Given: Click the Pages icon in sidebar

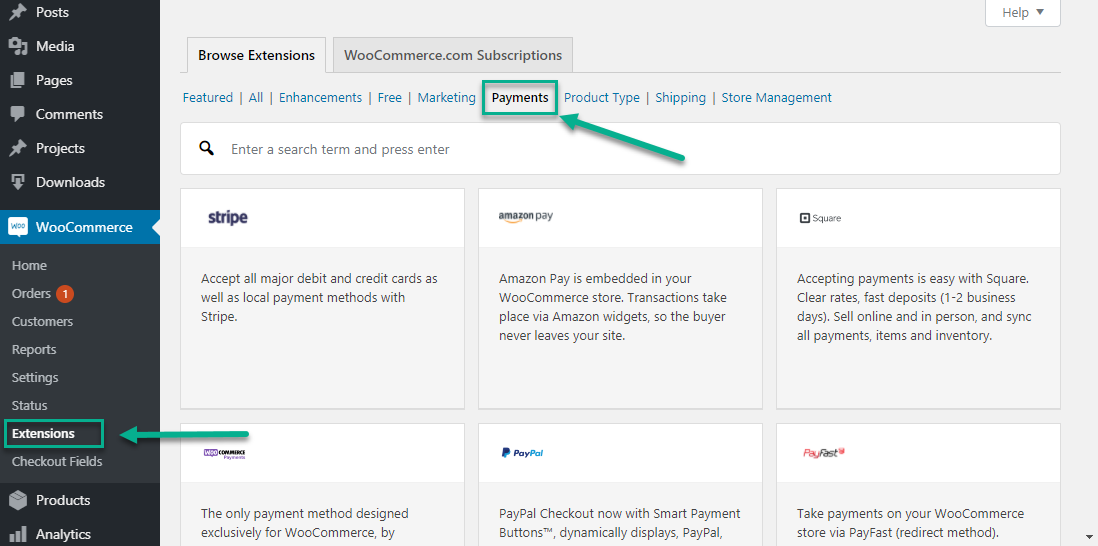Looking at the screenshot, I should 18,80.
